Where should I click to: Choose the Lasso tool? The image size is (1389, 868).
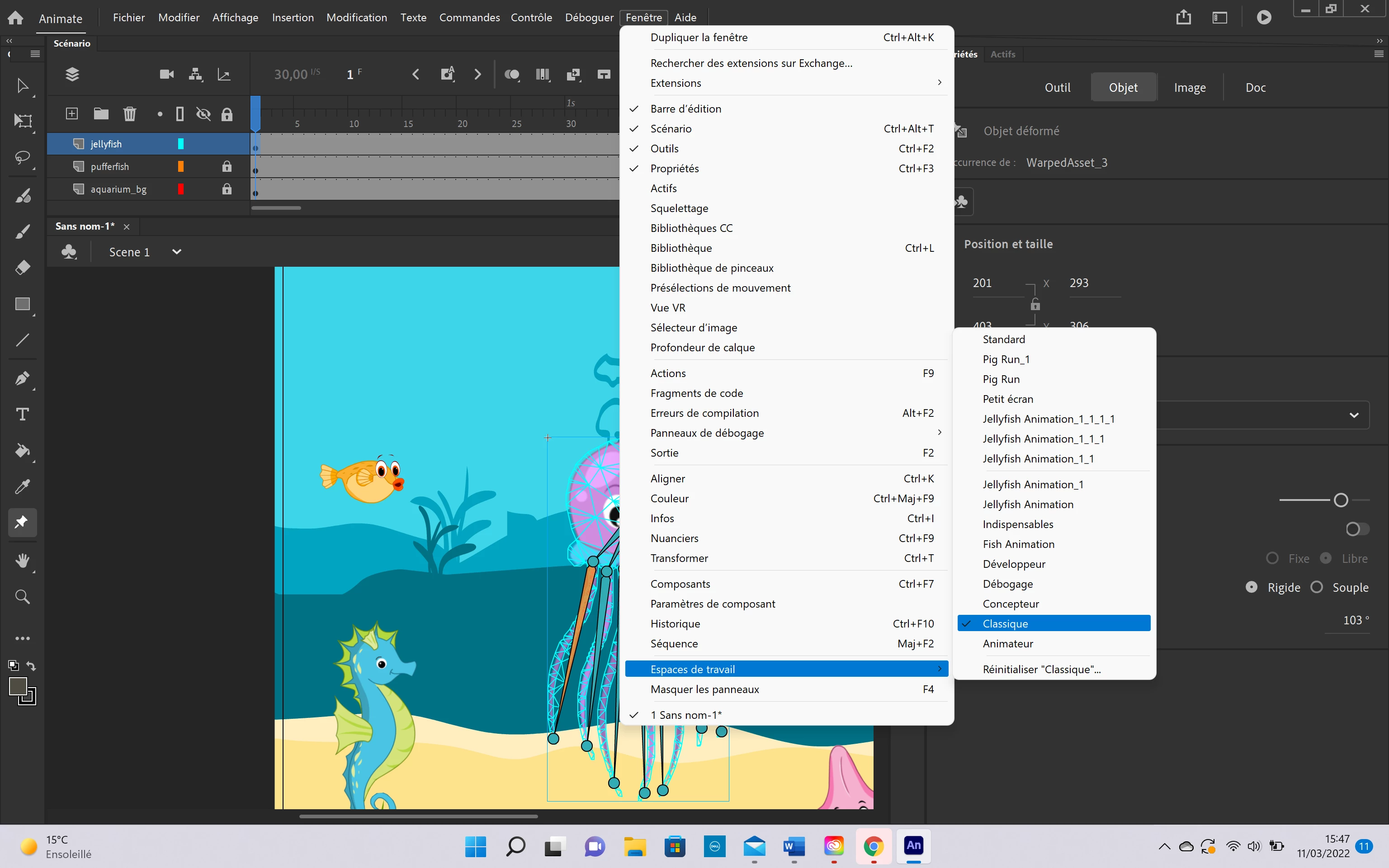tap(22, 157)
